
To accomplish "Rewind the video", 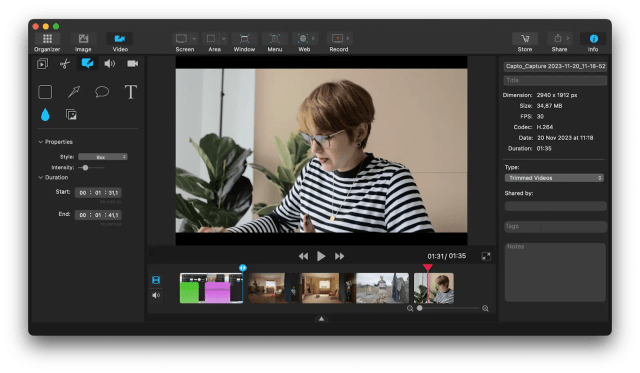I will pos(303,256).
